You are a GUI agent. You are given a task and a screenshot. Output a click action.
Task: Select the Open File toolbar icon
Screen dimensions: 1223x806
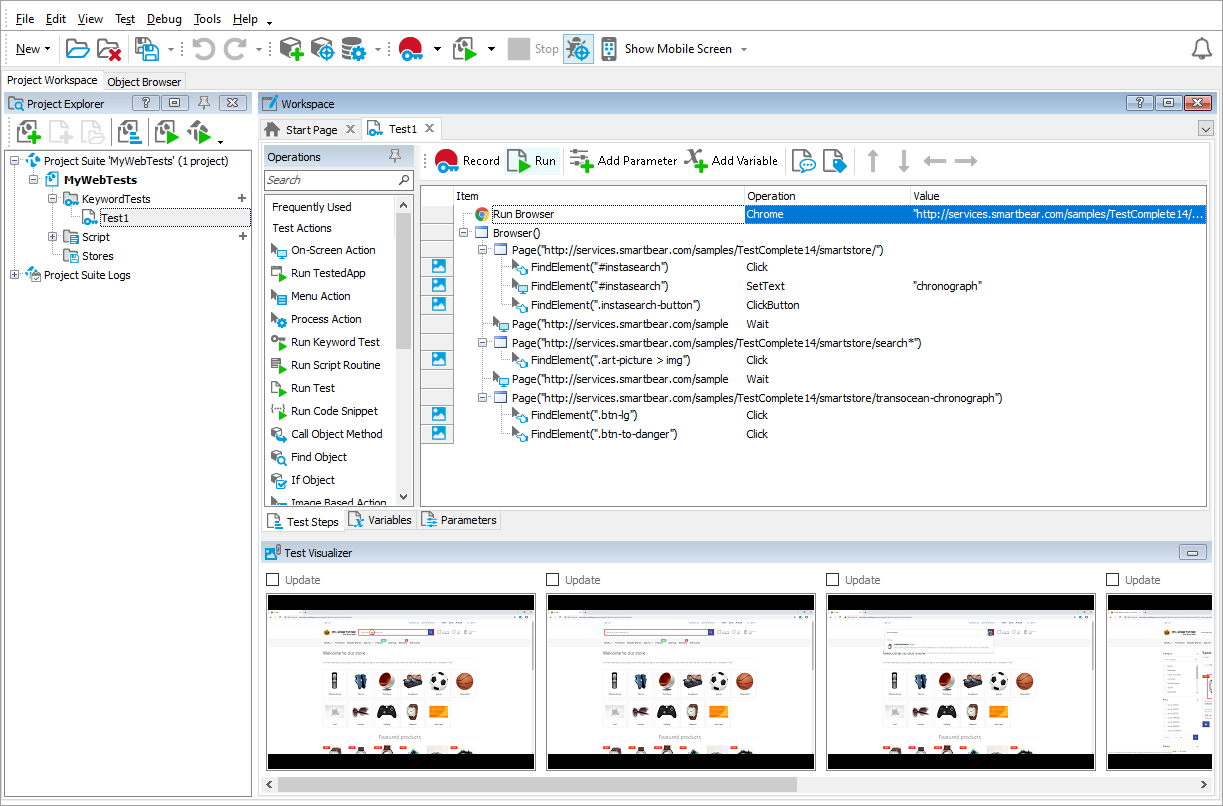(x=78, y=48)
